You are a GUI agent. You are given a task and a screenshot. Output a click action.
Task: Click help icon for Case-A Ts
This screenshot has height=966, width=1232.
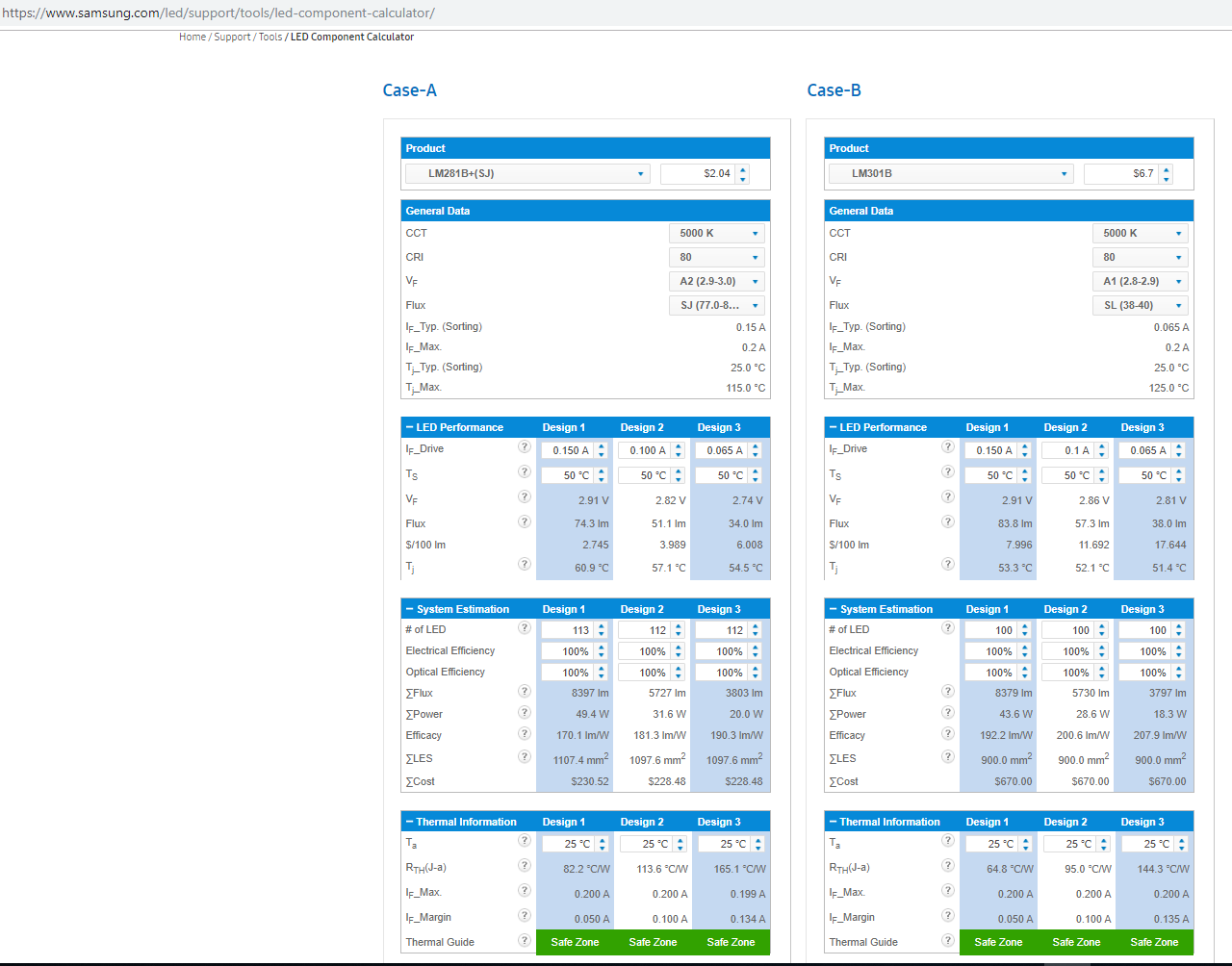click(x=525, y=471)
